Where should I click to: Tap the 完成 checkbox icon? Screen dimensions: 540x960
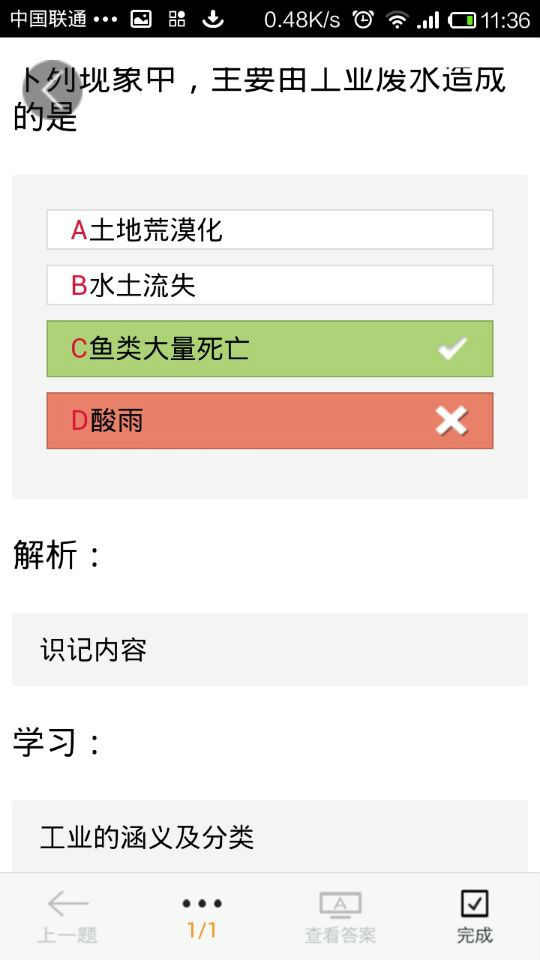coord(474,904)
